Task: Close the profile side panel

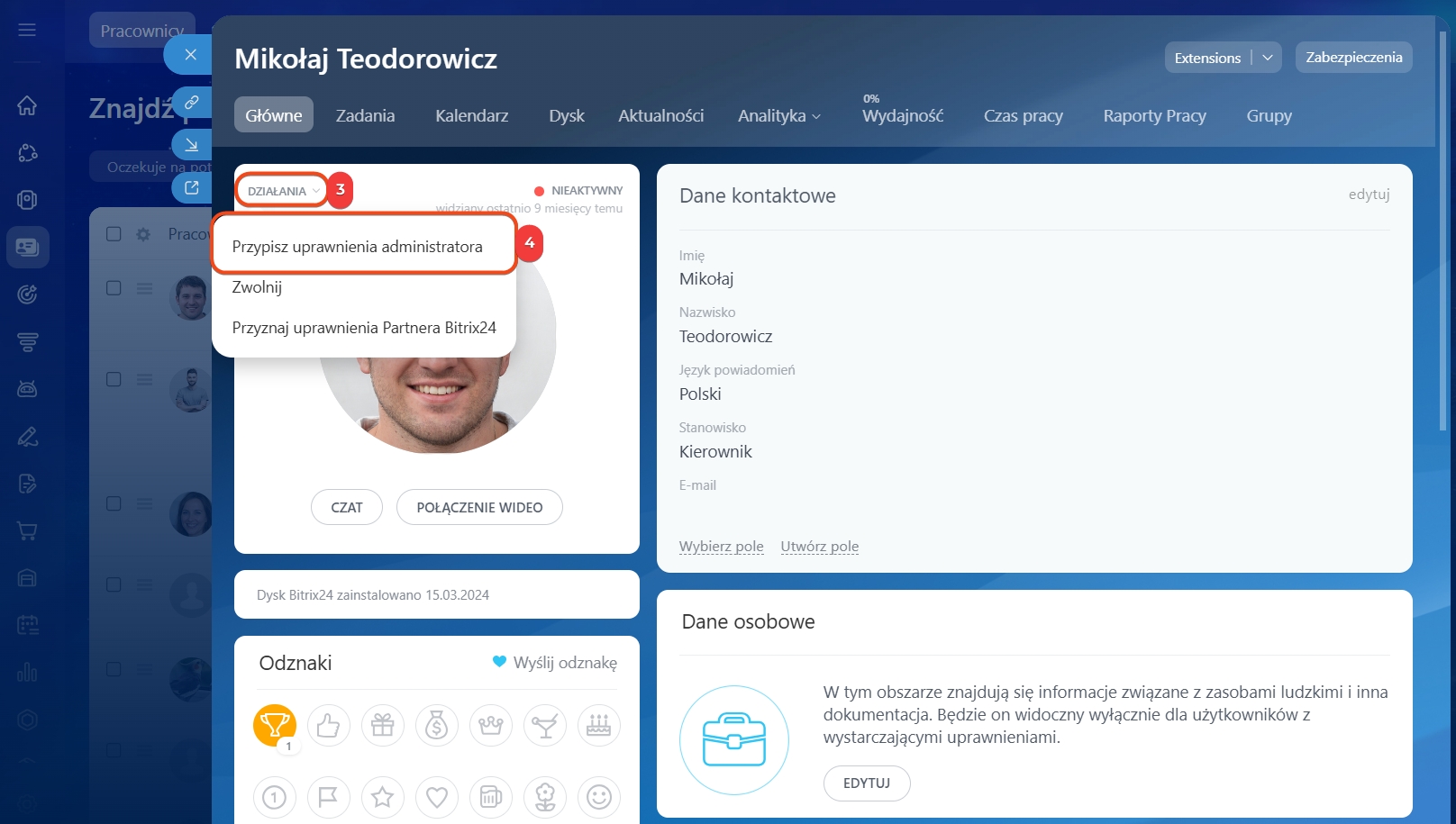Action: pyautogui.click(x=190, y=55)
